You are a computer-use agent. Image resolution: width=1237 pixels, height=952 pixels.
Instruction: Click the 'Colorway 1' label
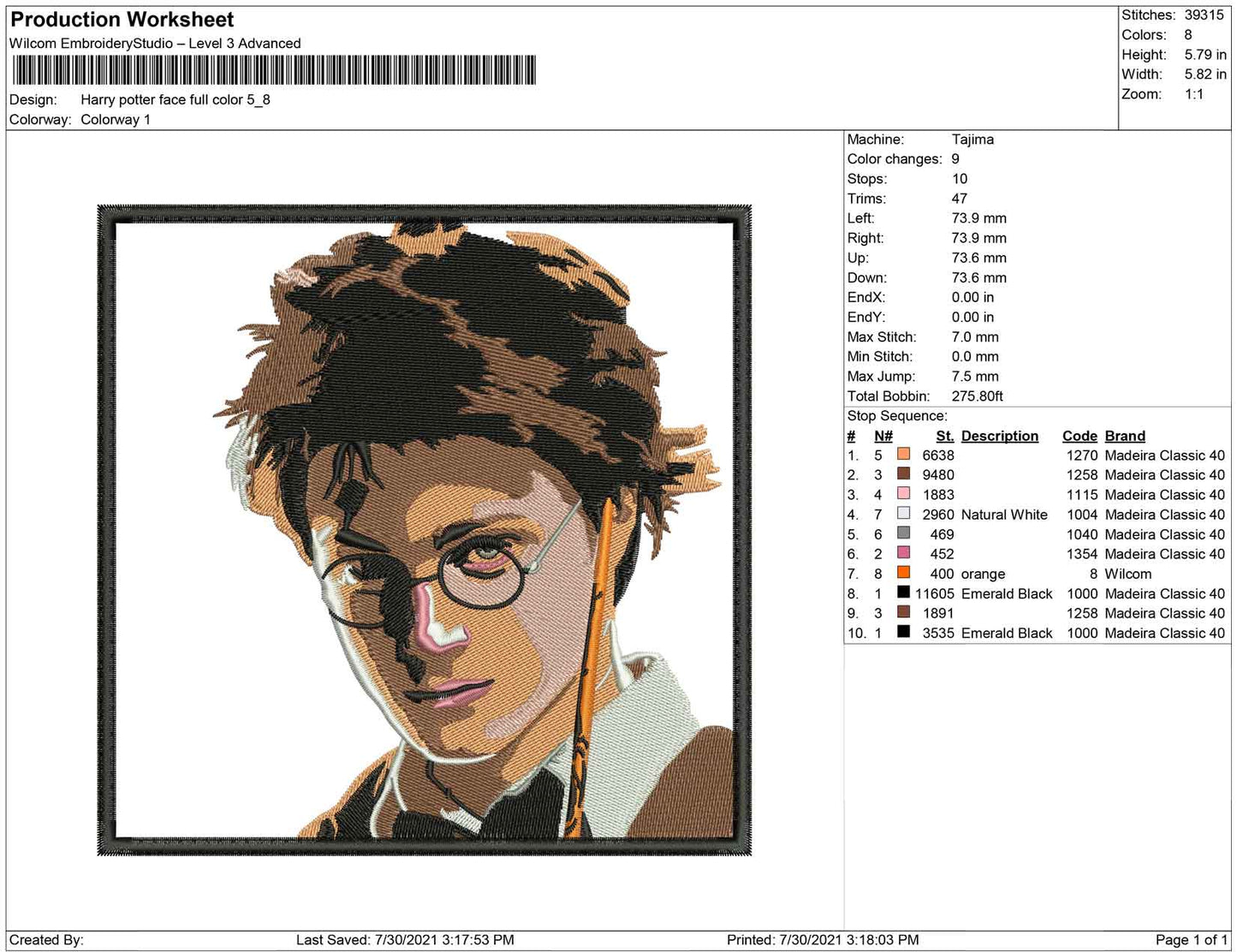(116, 120)
